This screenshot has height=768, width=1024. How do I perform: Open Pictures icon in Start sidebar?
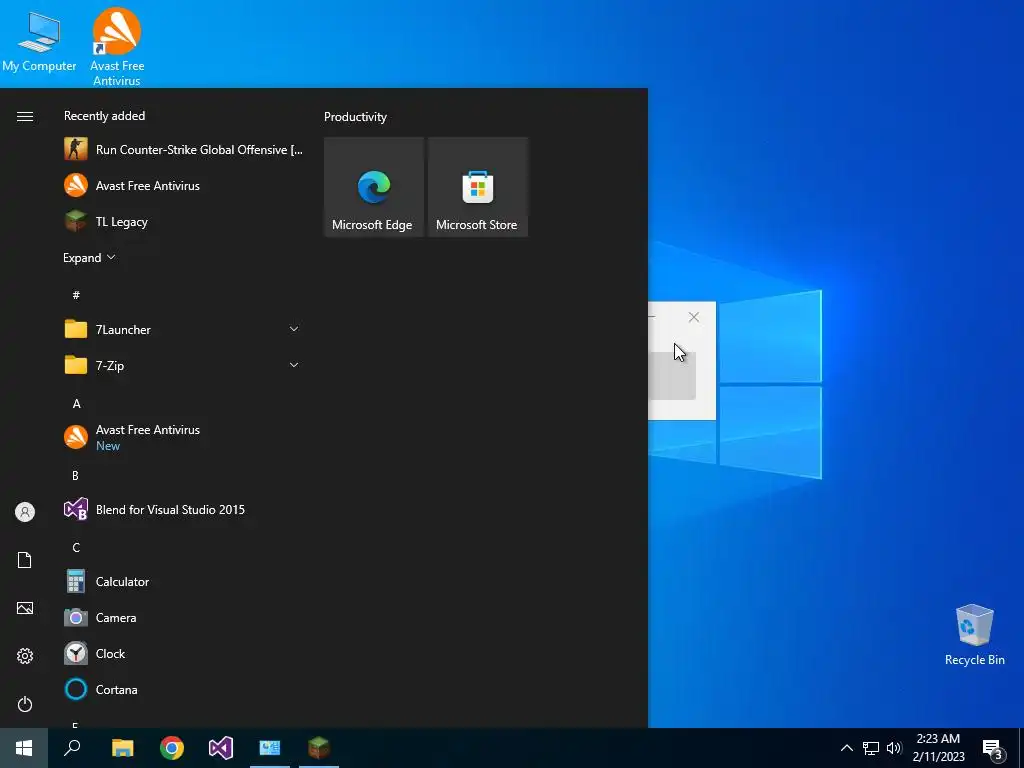(25, 608)
